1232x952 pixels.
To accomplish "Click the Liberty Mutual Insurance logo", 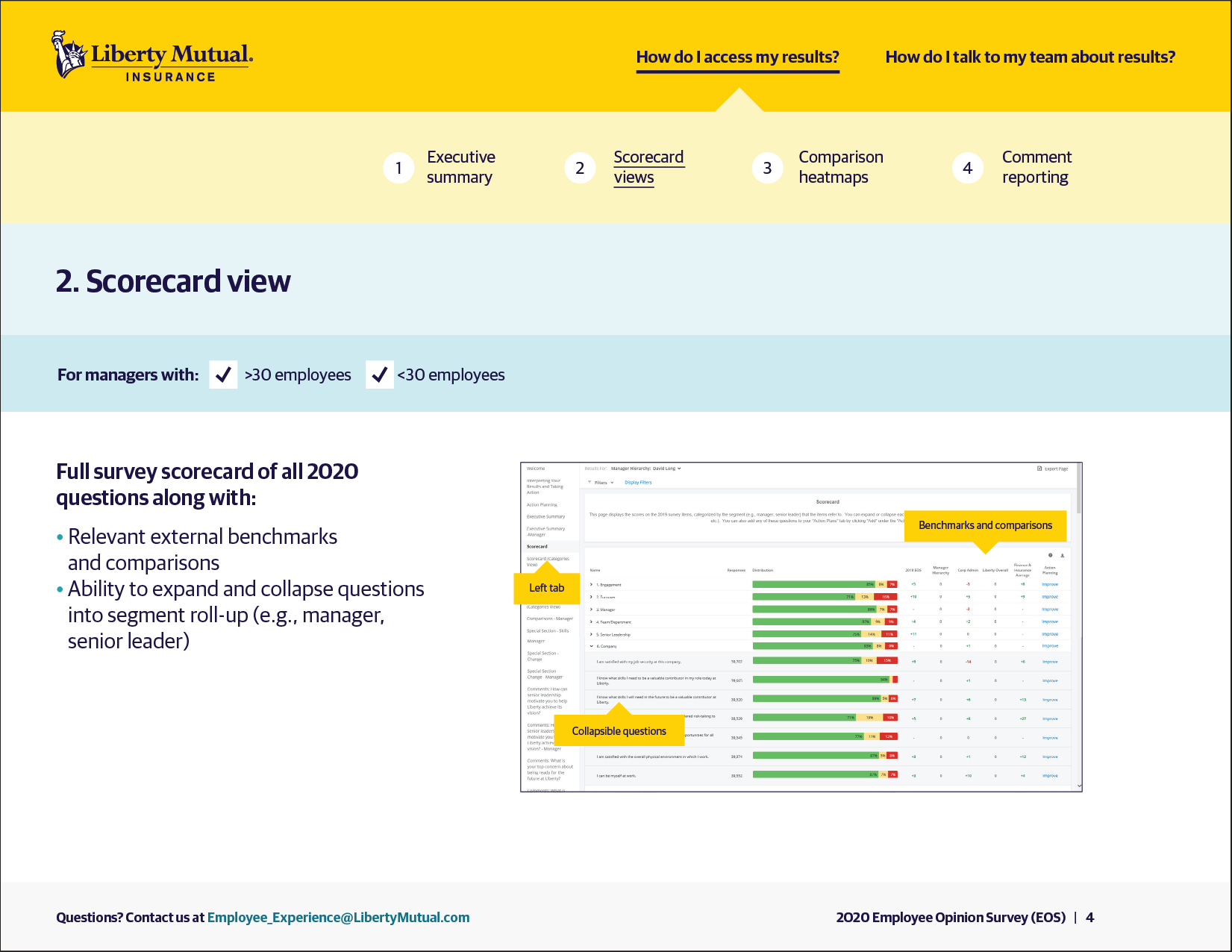I will (x=152, y=55).
